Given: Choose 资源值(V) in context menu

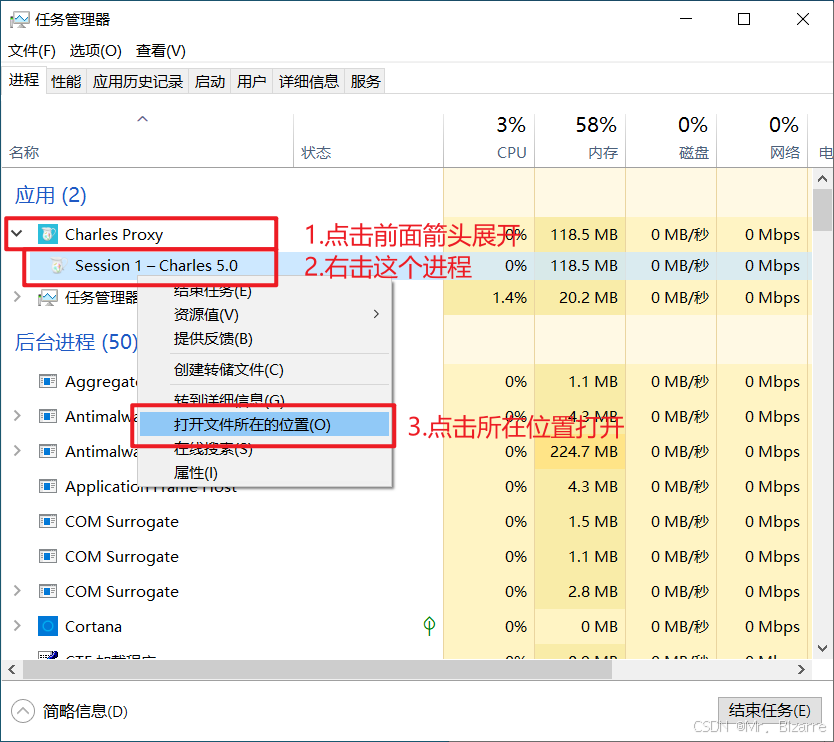Looking at the screenshot, I should (264, 314).
